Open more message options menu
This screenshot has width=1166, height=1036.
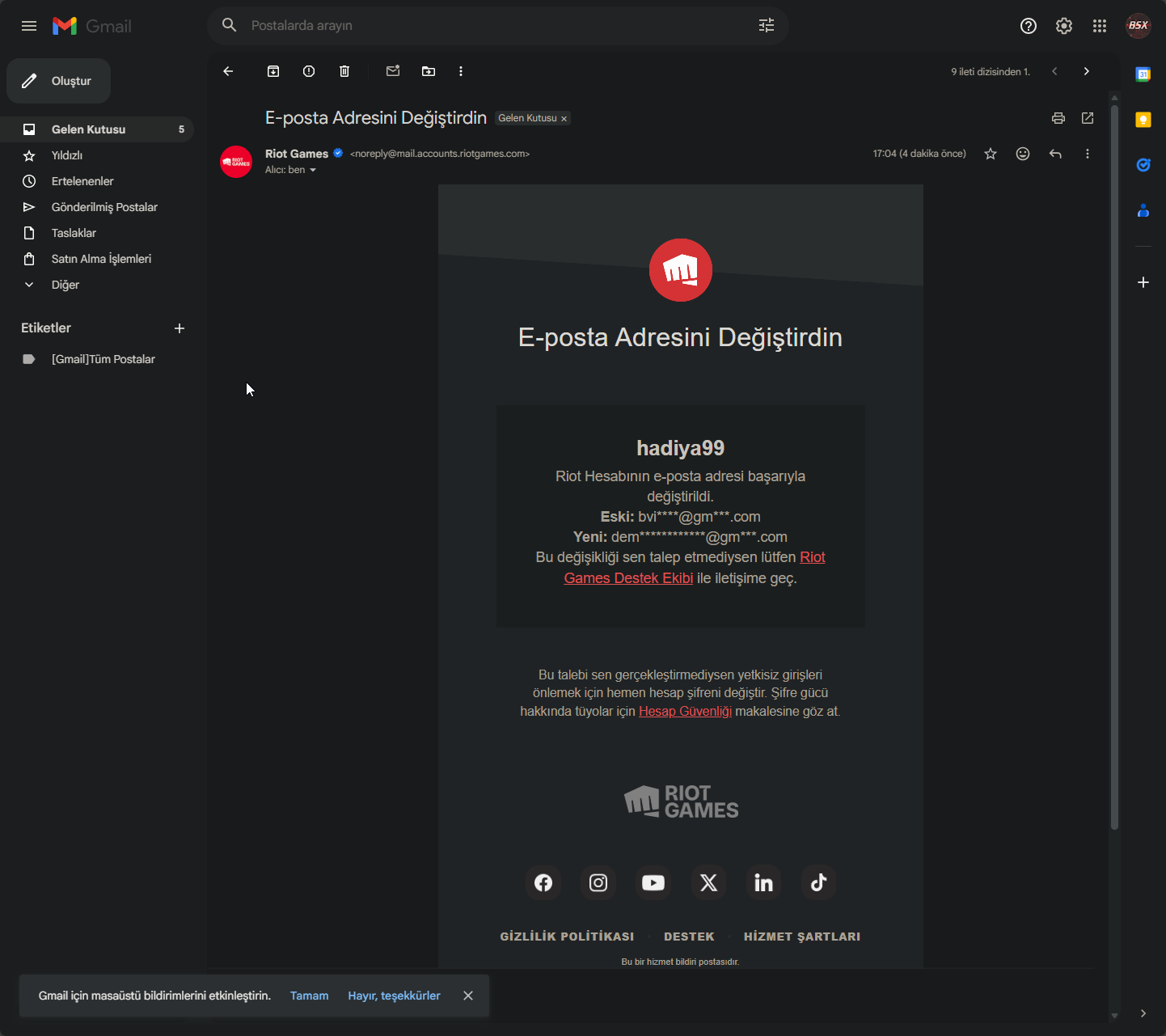pyautogui.click(x=1088, y=154)
